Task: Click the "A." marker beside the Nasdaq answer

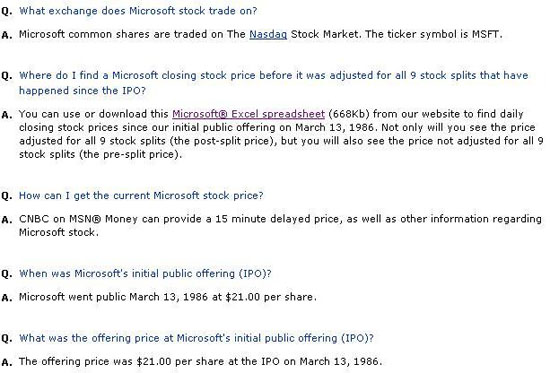Action: click(x=6, y=35)
